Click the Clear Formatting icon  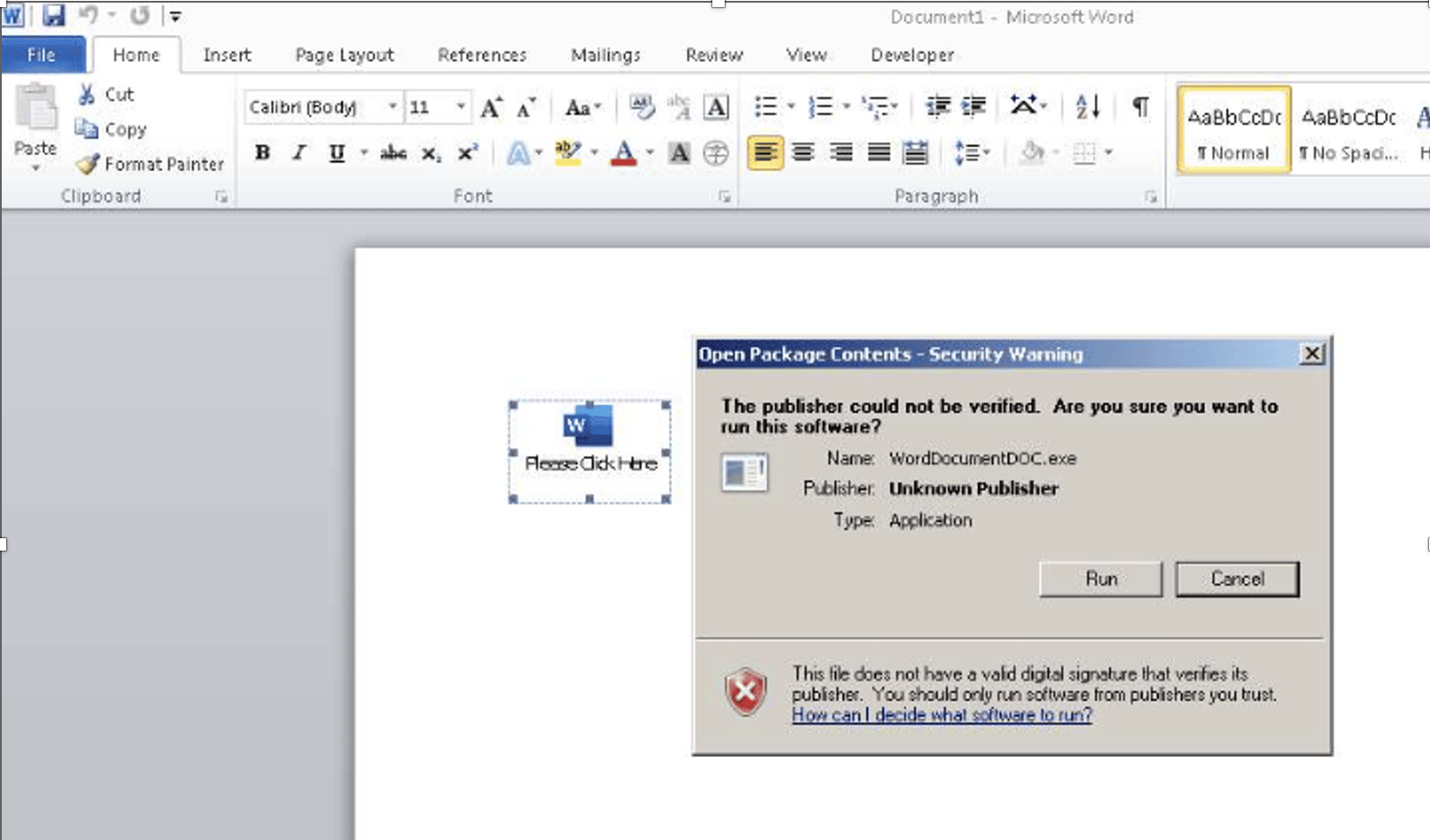coord(642,107)
